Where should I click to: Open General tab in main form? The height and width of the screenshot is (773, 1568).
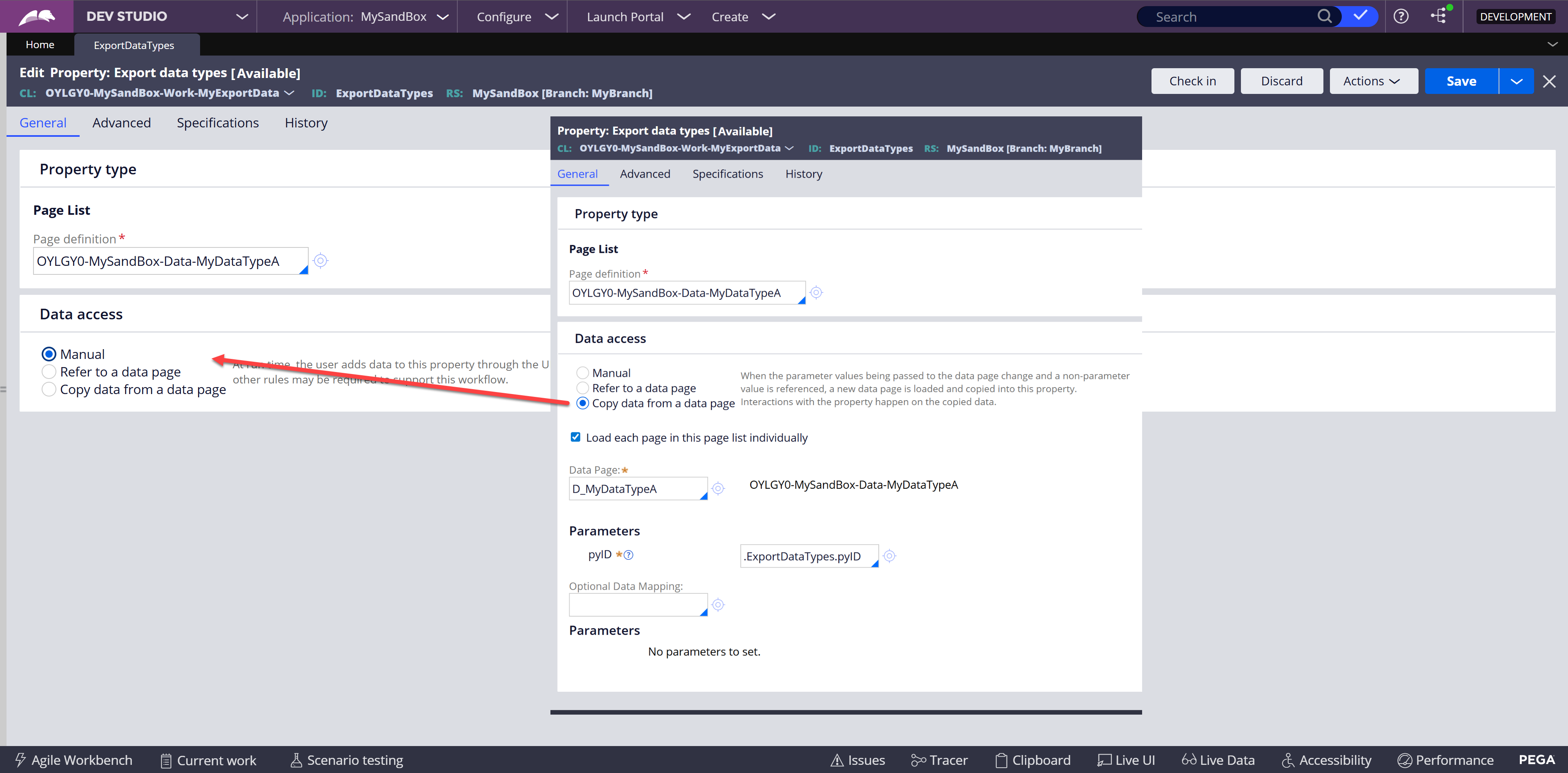tap(42, 123)
